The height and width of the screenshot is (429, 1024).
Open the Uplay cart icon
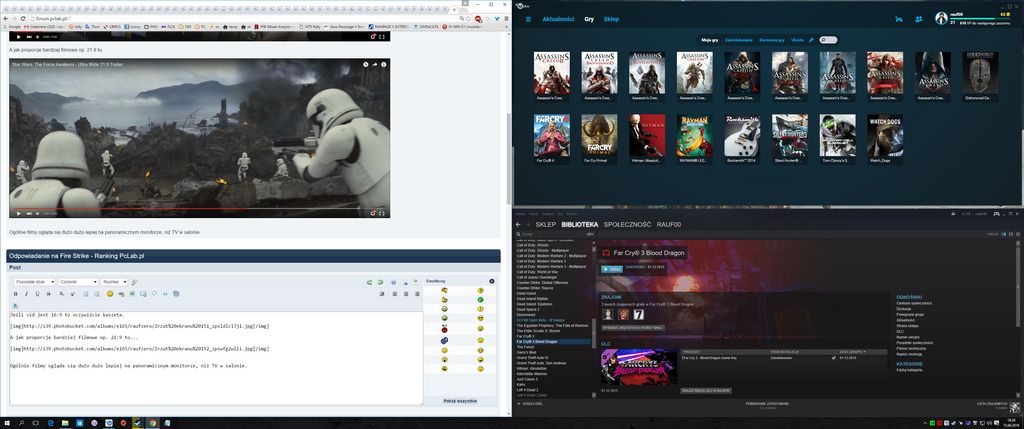click(x=899, y=19)
